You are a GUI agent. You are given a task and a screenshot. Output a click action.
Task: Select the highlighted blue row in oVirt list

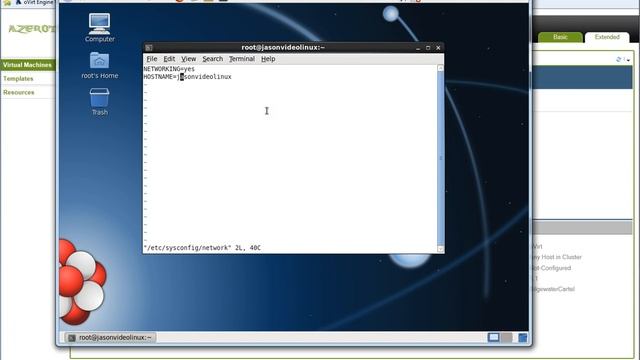point(583,78)
